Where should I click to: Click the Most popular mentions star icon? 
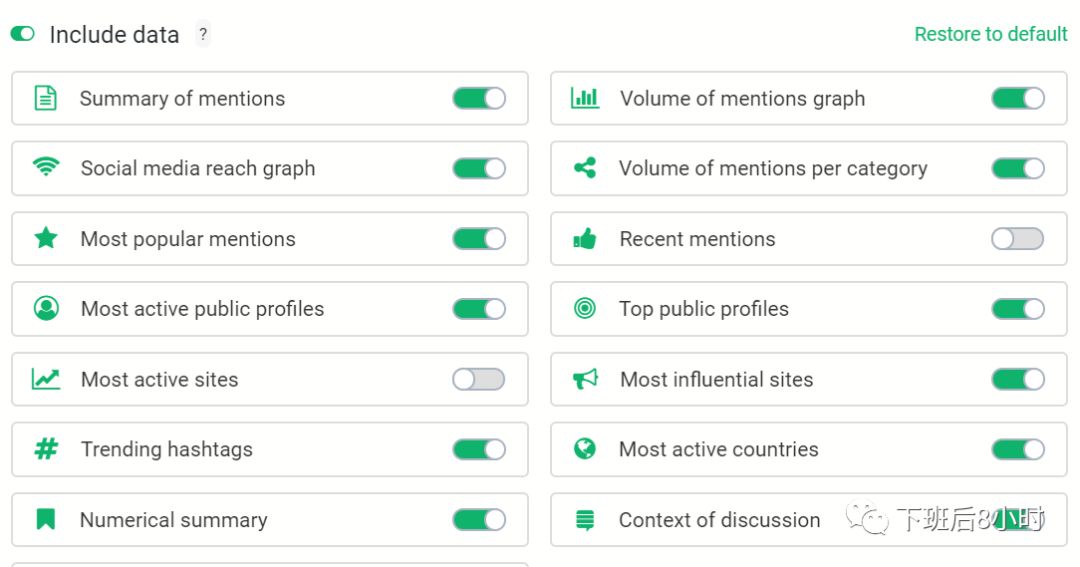[46, 238]
